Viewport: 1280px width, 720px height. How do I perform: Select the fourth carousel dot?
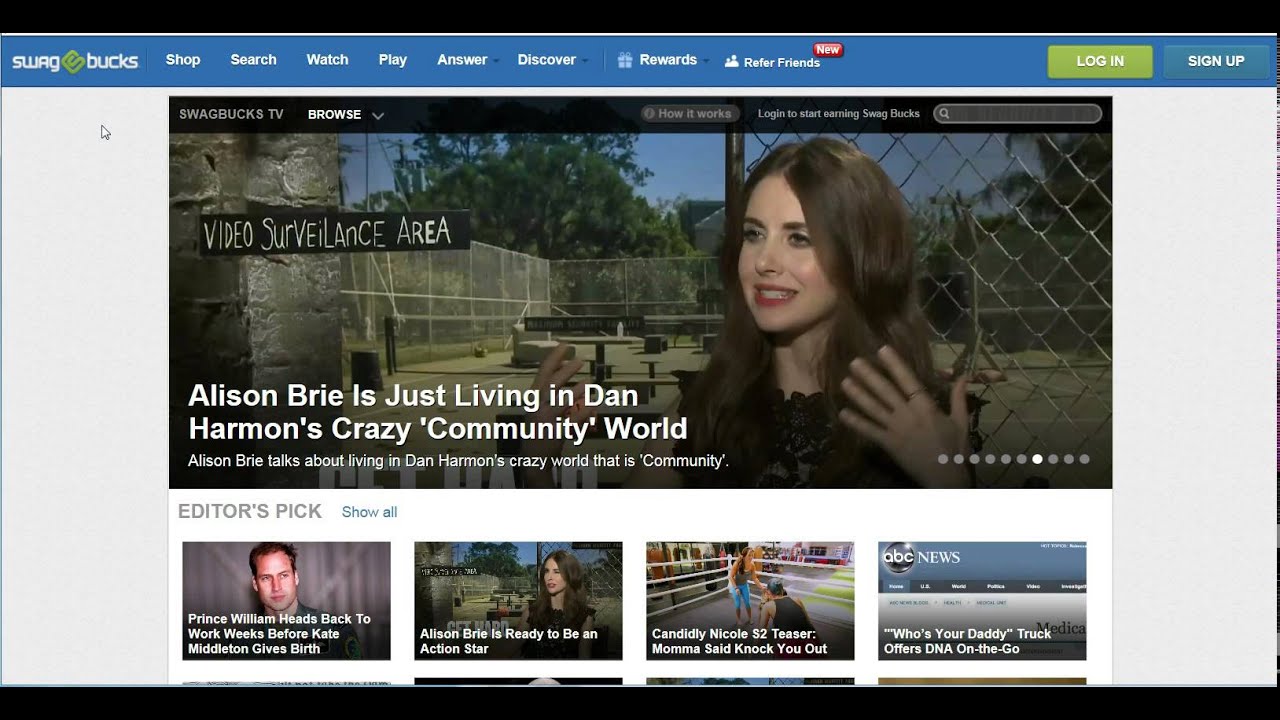[990, 459]
